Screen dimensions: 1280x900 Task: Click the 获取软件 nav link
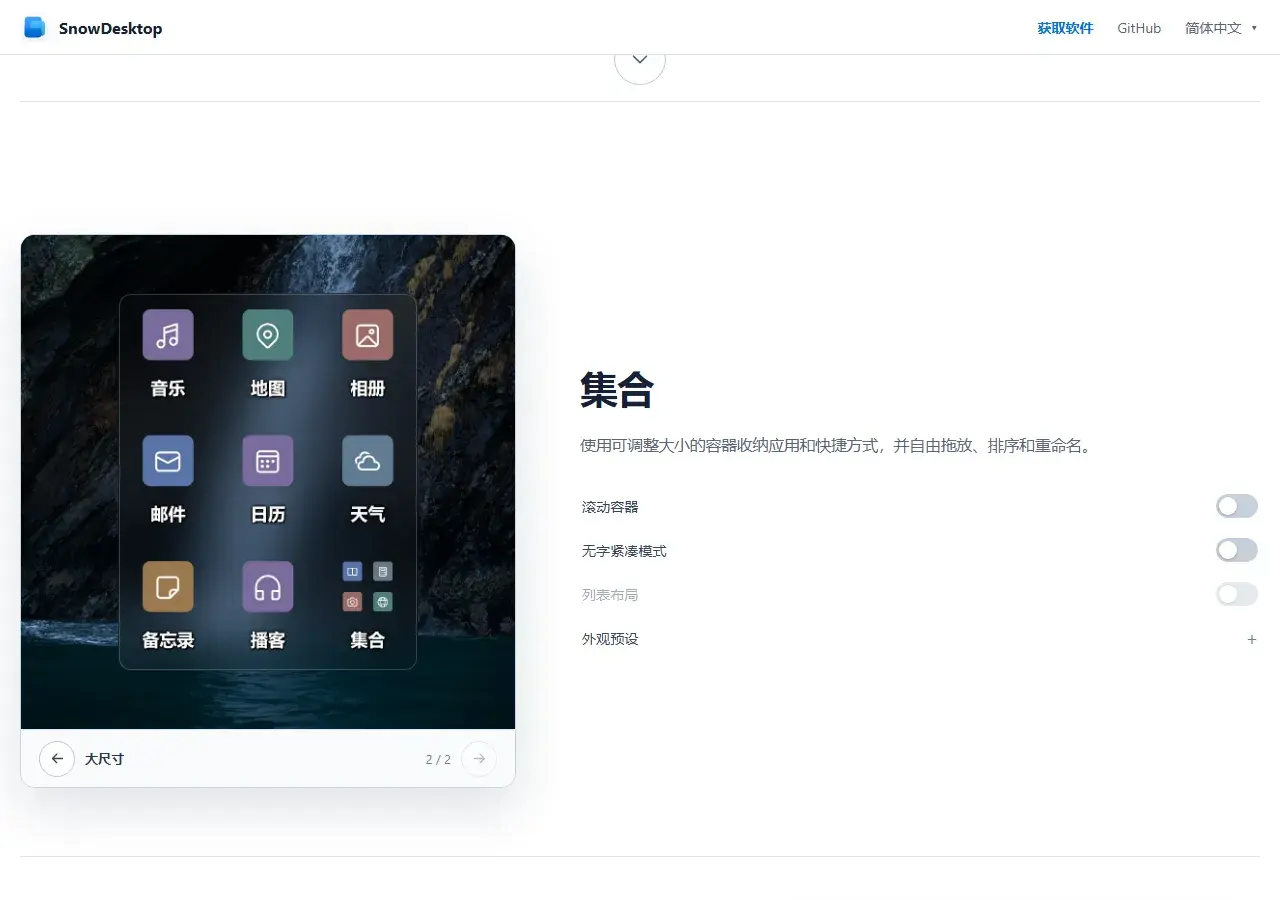(1065, 28)
